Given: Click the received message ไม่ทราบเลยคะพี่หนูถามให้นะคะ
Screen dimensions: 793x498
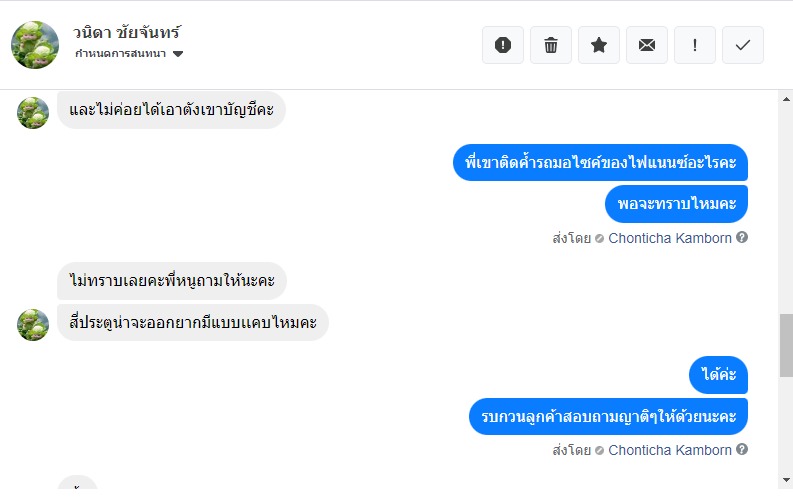Looking at the screenshot, I should [x=172, y=281].
